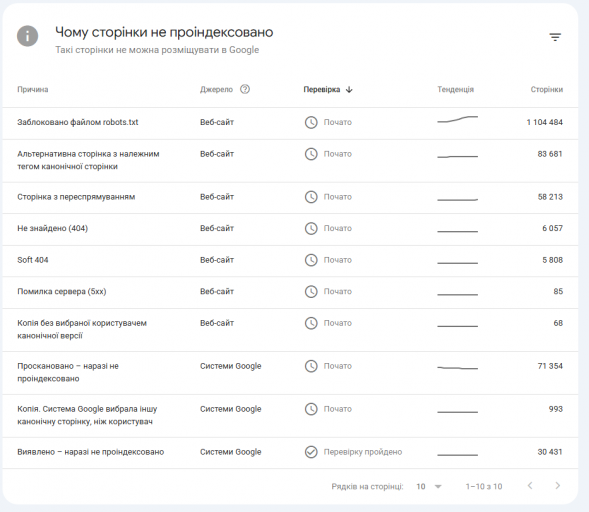This screenshot has height=512, width=589.
Task: Click the page count 6 057
Action: pos(552,228)
